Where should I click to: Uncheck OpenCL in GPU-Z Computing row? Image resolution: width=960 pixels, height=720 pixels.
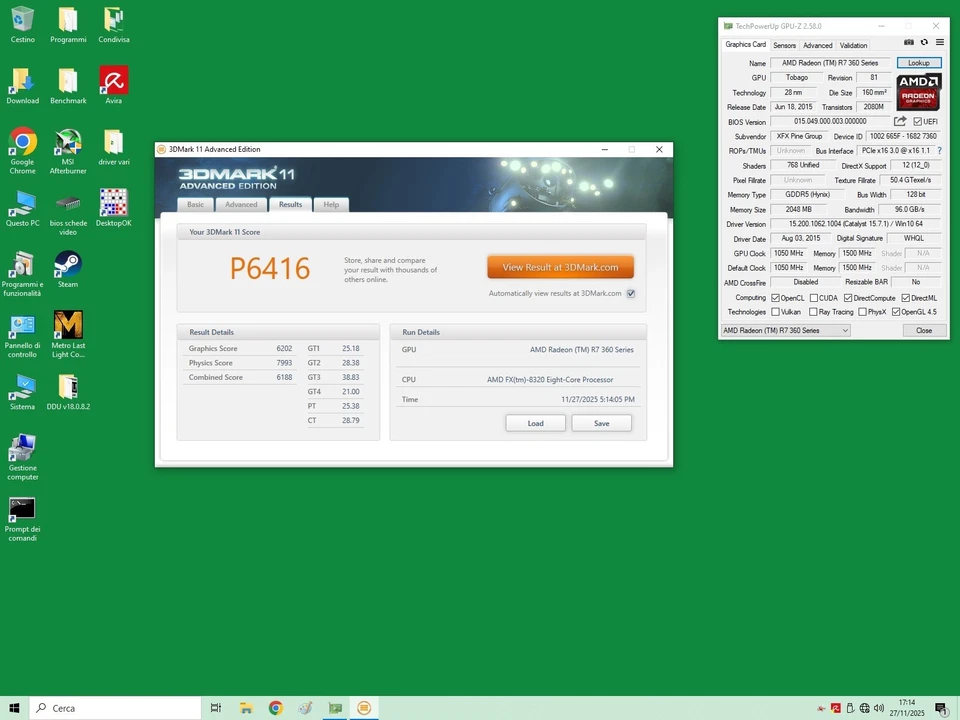click(776, 297)
